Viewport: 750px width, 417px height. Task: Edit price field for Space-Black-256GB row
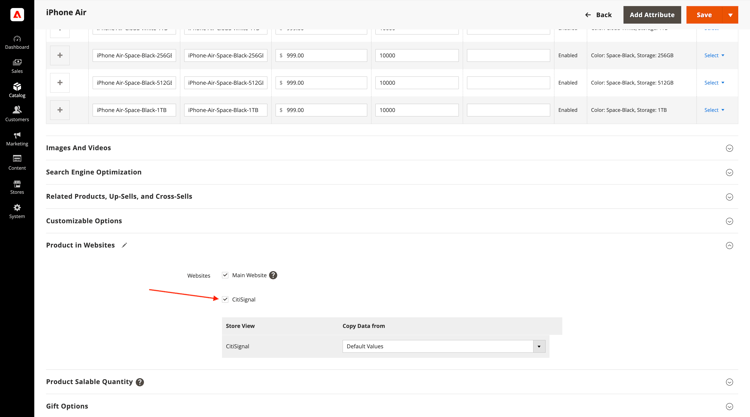(321, 55)
